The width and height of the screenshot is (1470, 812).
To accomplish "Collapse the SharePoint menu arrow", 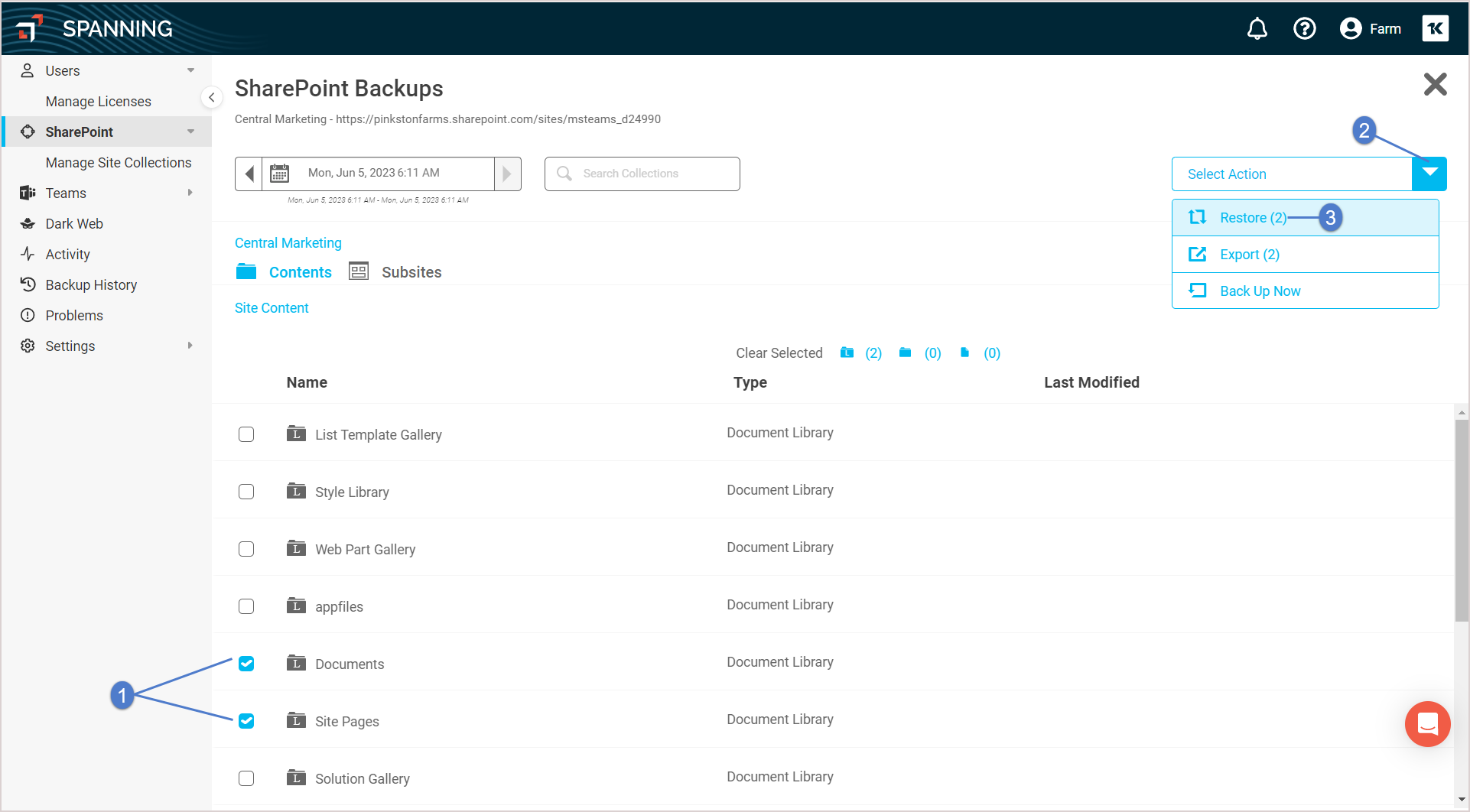I will click(190, 132).
